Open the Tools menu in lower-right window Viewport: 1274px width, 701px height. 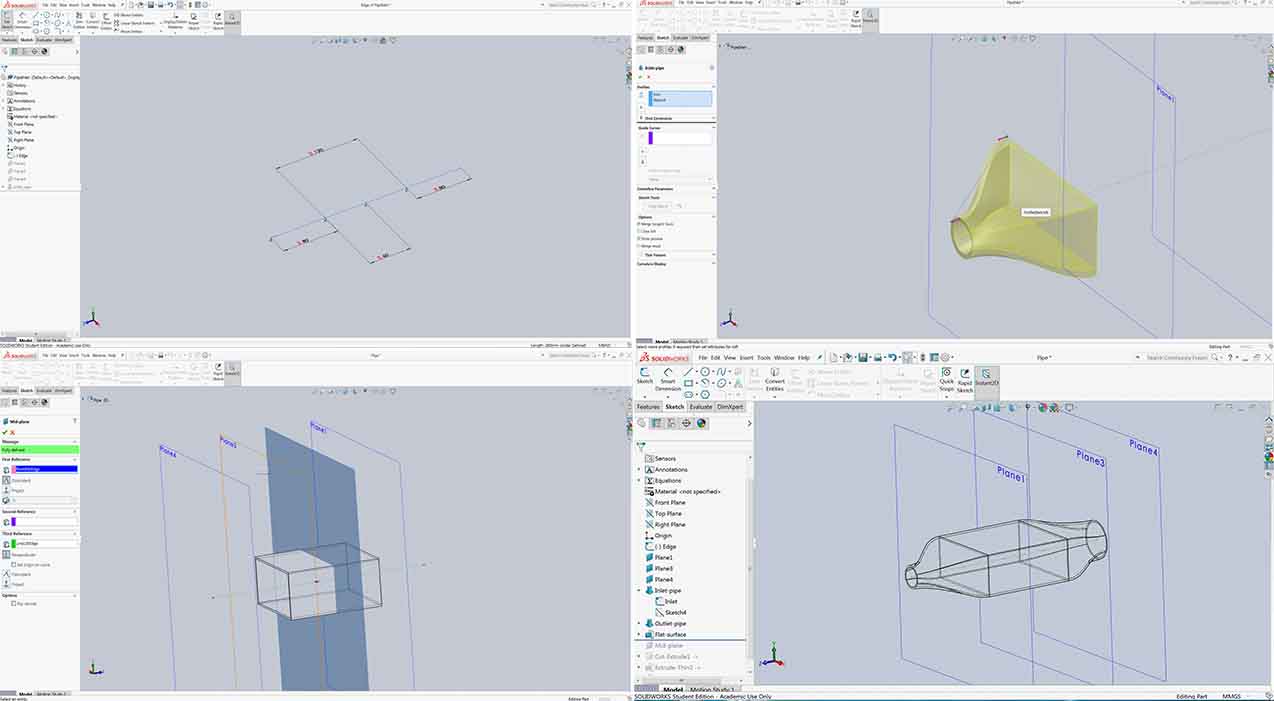click(764, 358)
